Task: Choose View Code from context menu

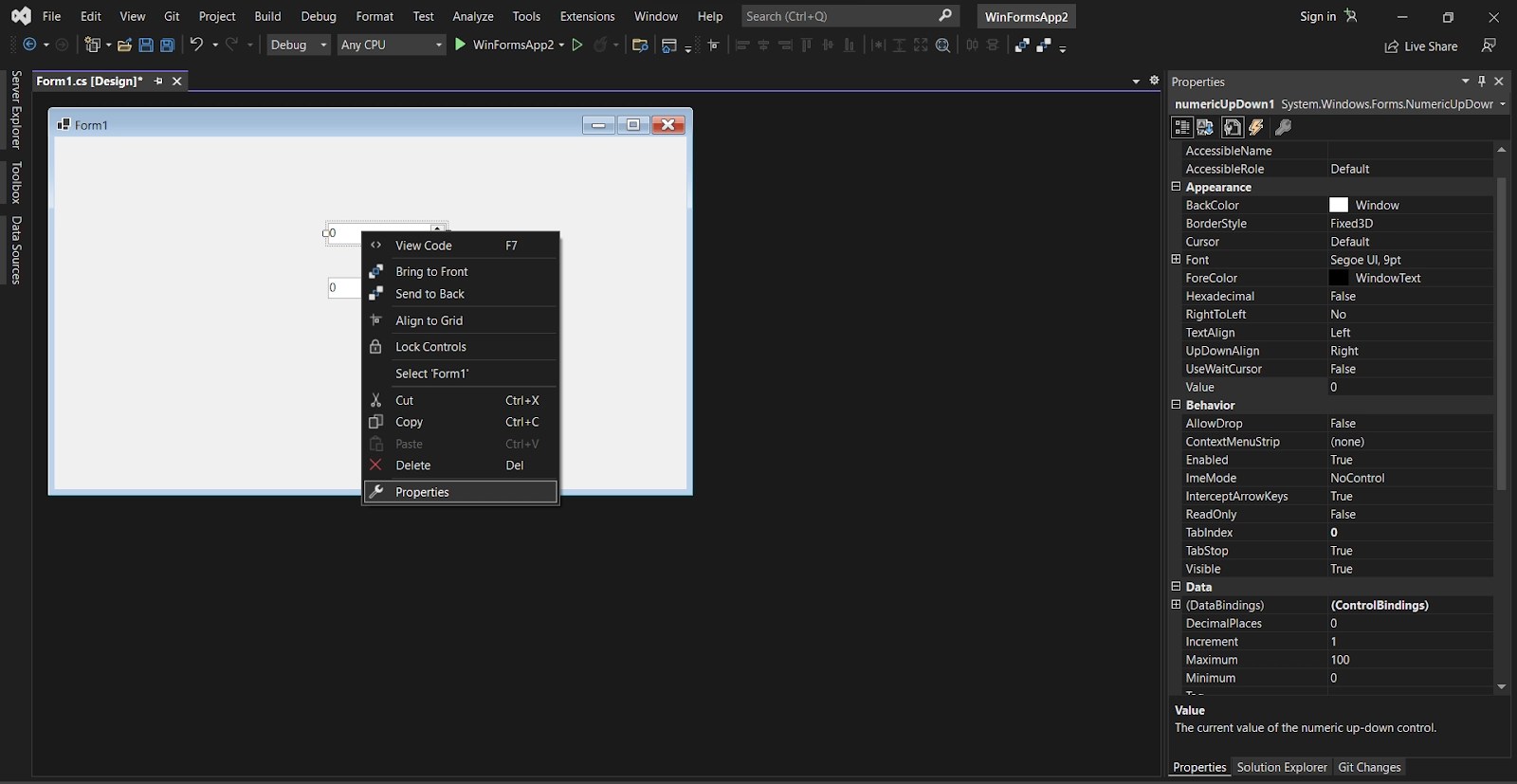Action: [x=460, y=246]
